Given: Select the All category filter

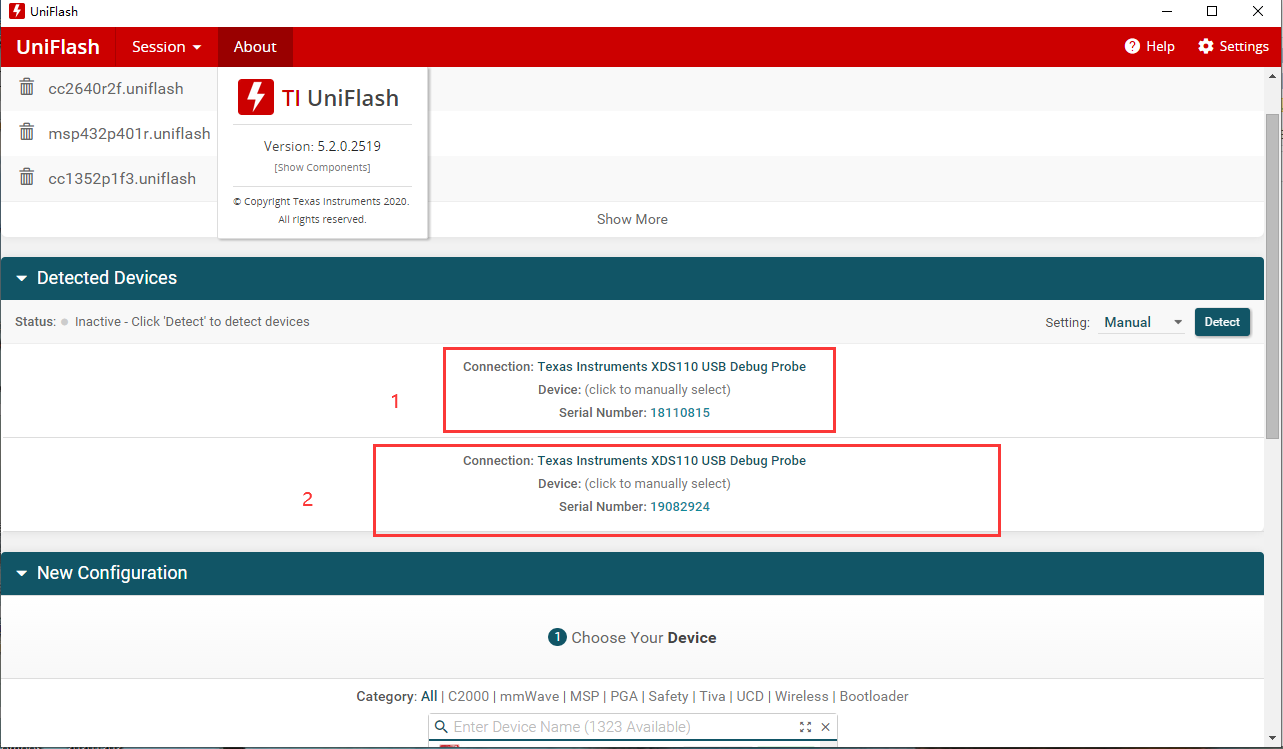Looking at the screenshot, I should point(429,696).
